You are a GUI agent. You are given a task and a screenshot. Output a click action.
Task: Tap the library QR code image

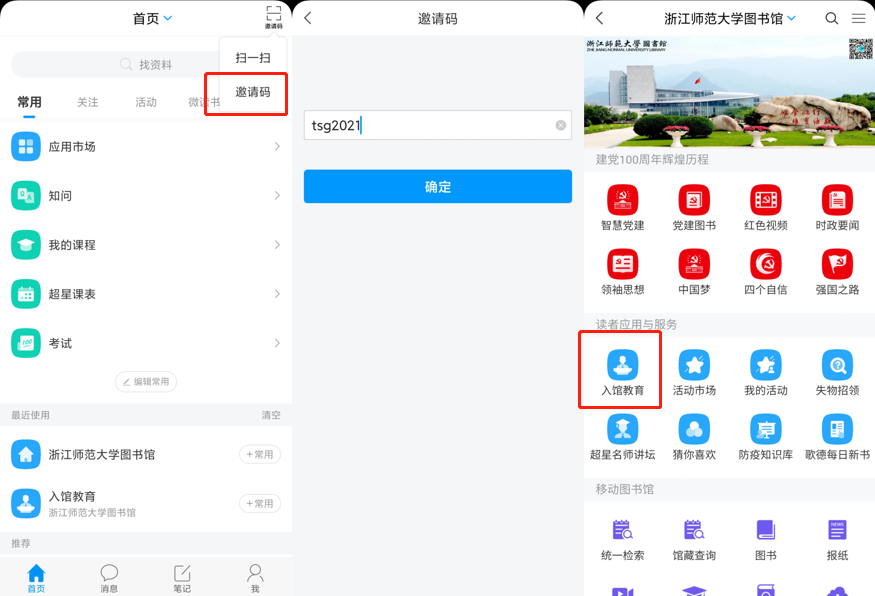[860, 49]
